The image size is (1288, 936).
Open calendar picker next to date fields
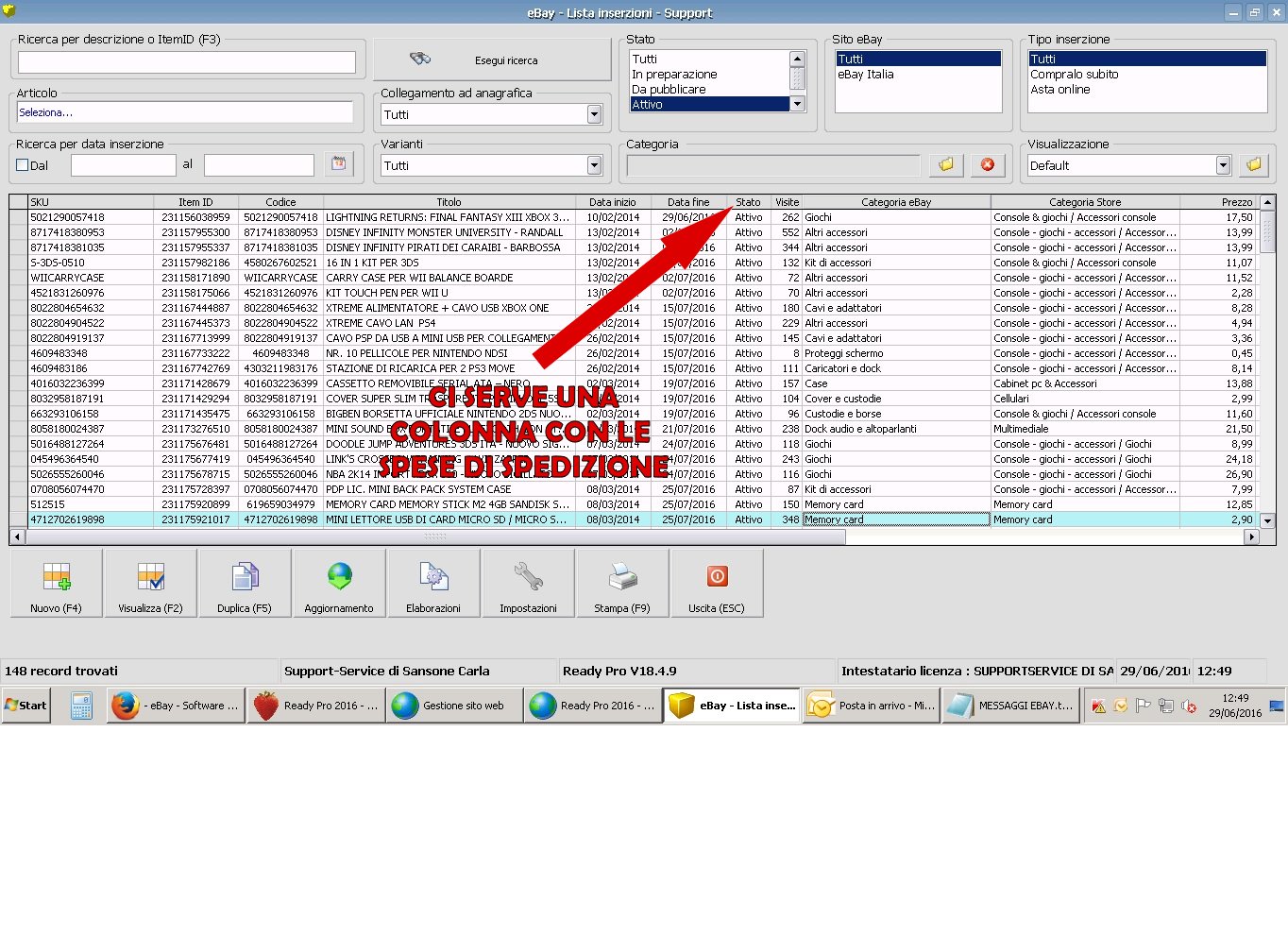[x=338, y=163]
